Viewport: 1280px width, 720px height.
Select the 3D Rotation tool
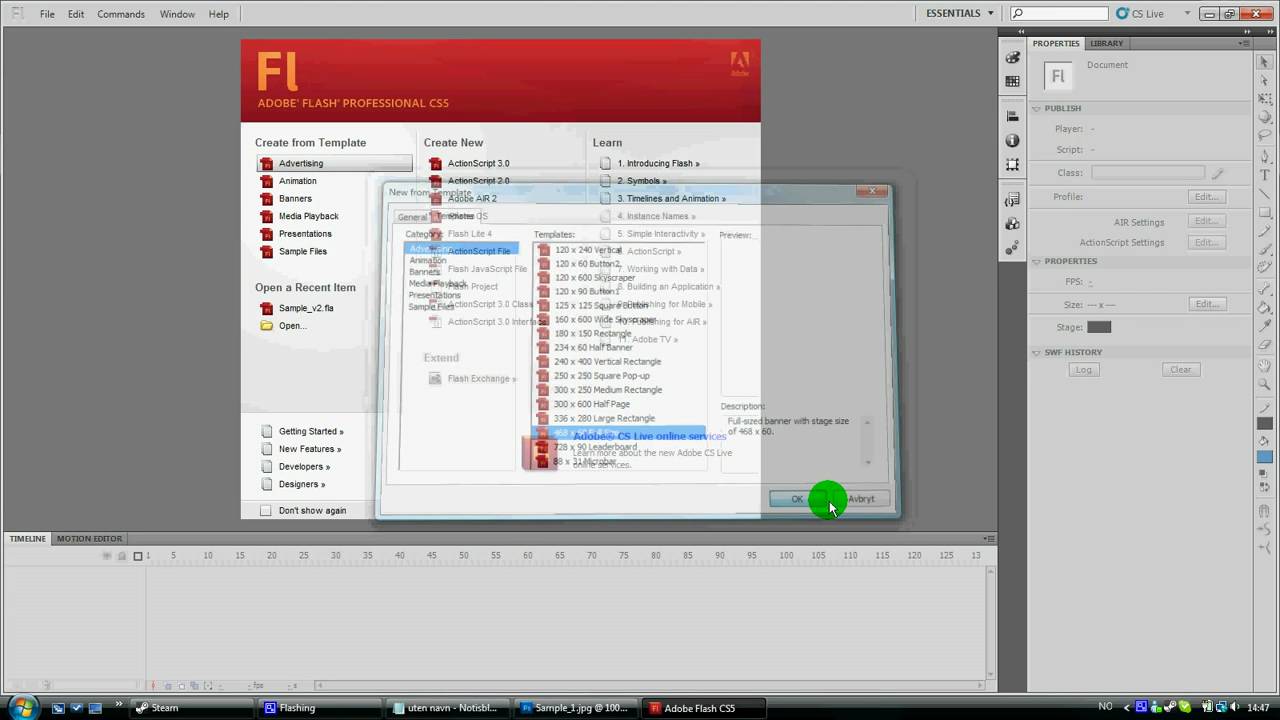pos(1265,118)
